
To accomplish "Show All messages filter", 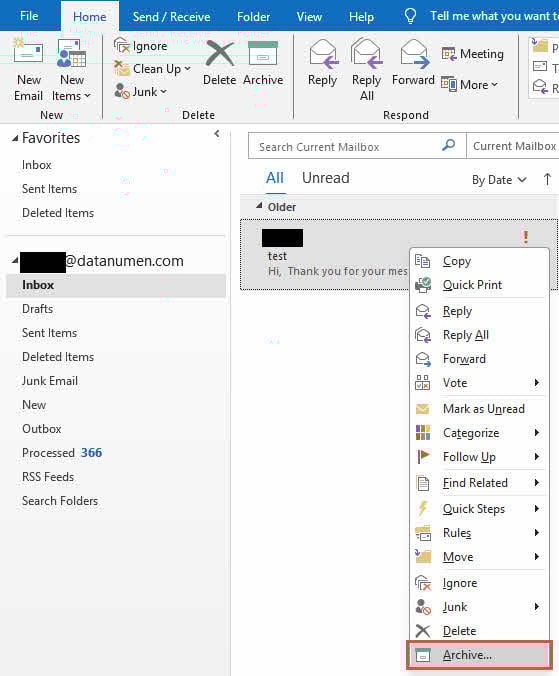I will tap(275, 178).
